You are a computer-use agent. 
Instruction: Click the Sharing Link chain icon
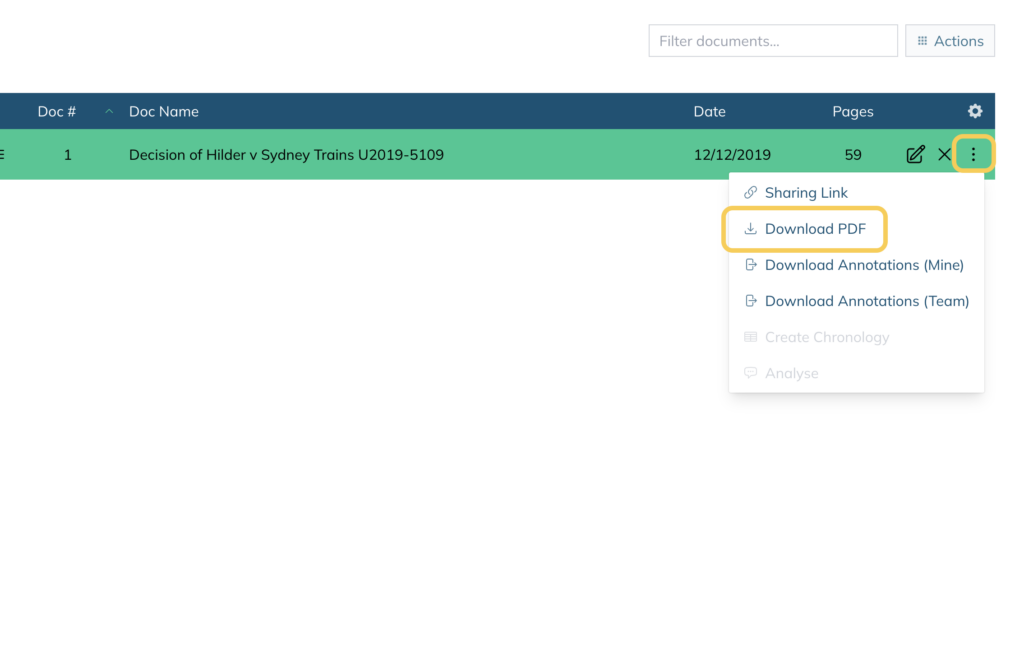coord(750,193)
